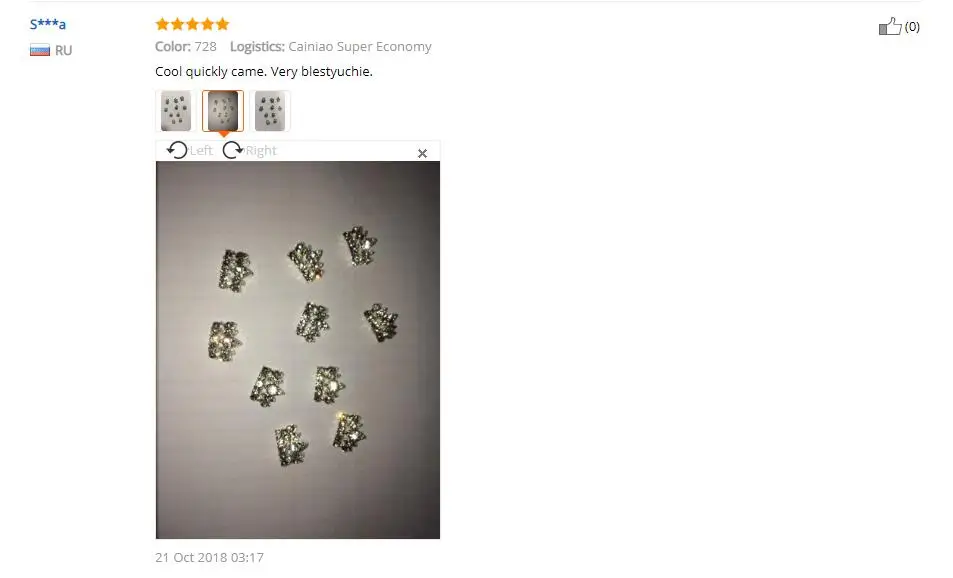
Task: Click the Russian flag icon
Action: tap(40, 50)
